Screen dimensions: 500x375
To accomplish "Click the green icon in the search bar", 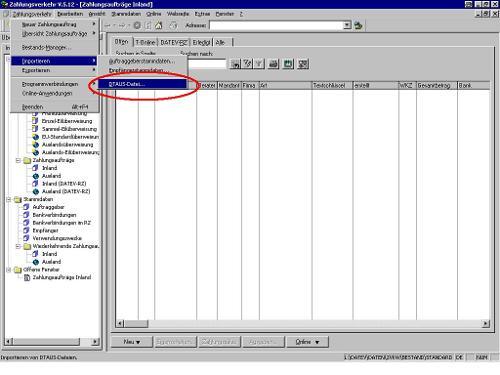I will tap(288, 64).
